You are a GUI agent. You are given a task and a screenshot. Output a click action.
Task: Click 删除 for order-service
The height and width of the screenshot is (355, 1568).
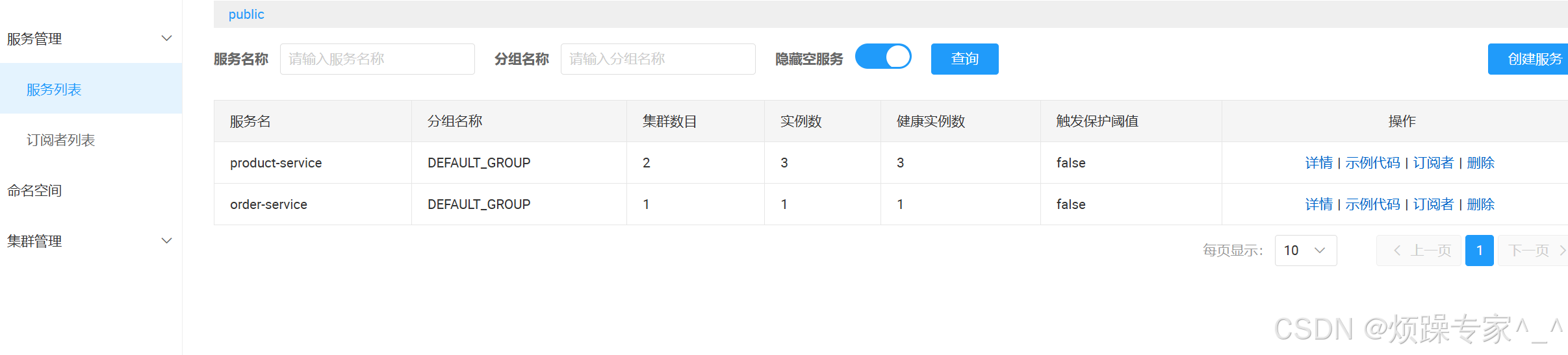point(1480,204)
